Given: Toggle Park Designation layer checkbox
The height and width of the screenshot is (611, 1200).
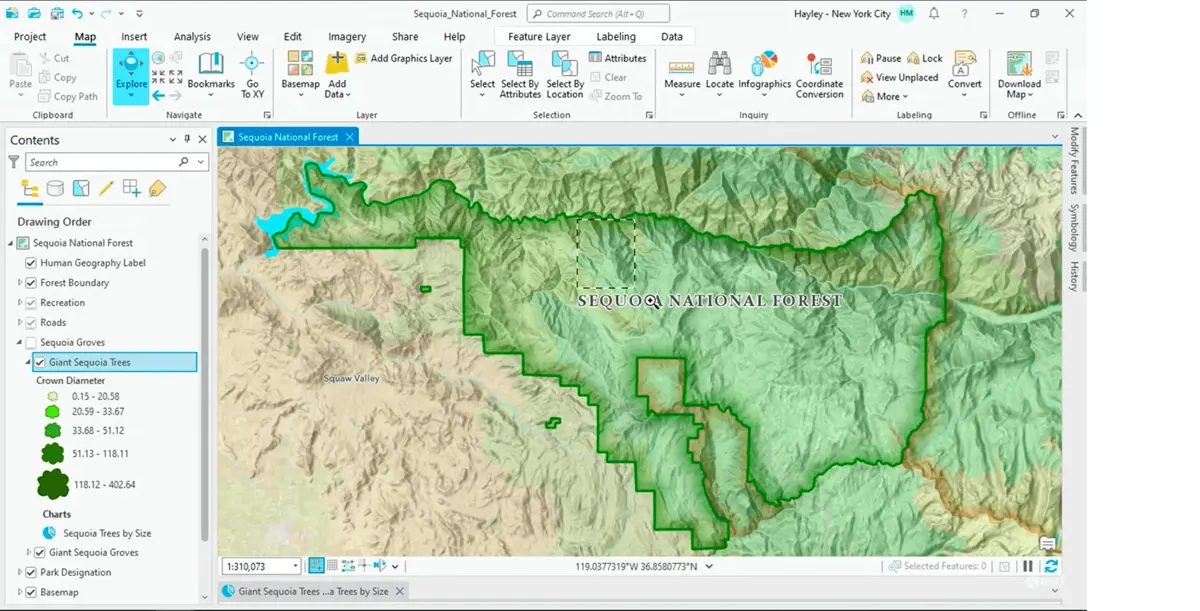Looking at the screenshot, I should pyautogui.click(x=31, y=572).
